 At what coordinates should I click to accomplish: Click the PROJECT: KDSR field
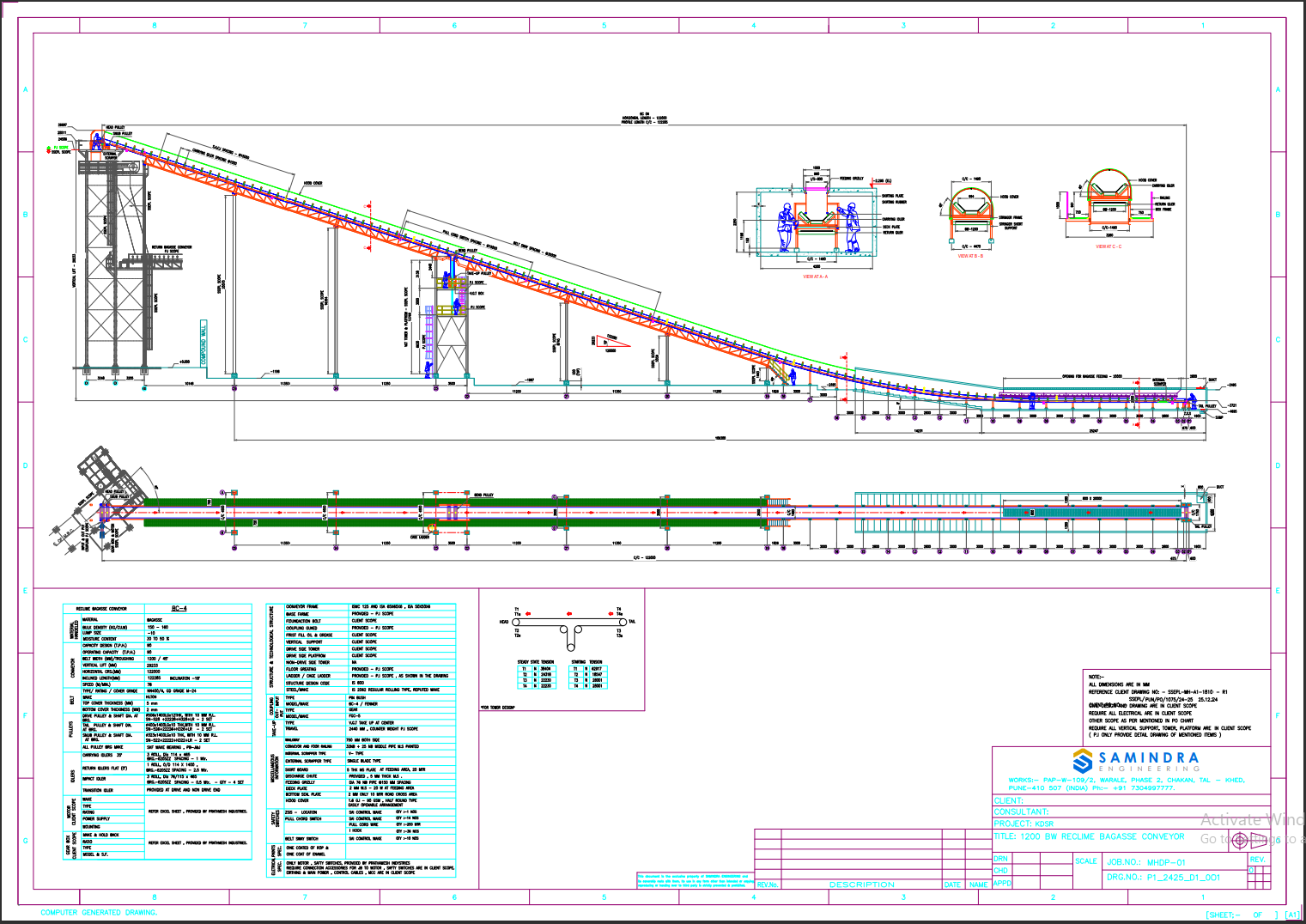[x=1024, y=824]
